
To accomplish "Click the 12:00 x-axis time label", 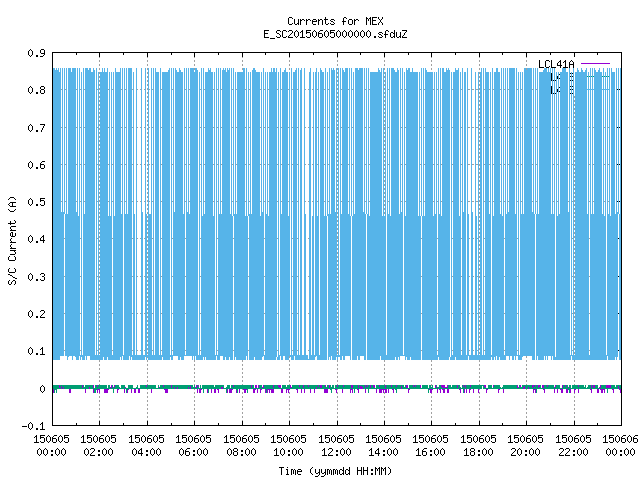I will coord(336,452).
